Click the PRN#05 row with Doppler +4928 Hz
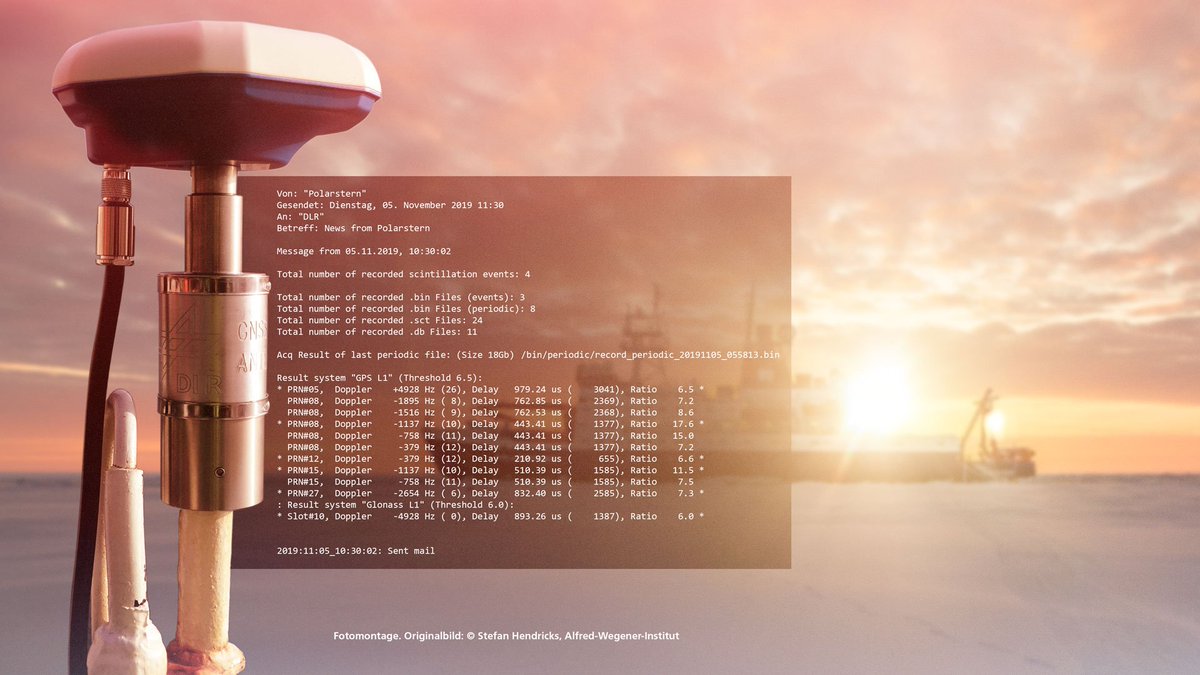This screenshot has height=675, width=1200. (490, 390)
